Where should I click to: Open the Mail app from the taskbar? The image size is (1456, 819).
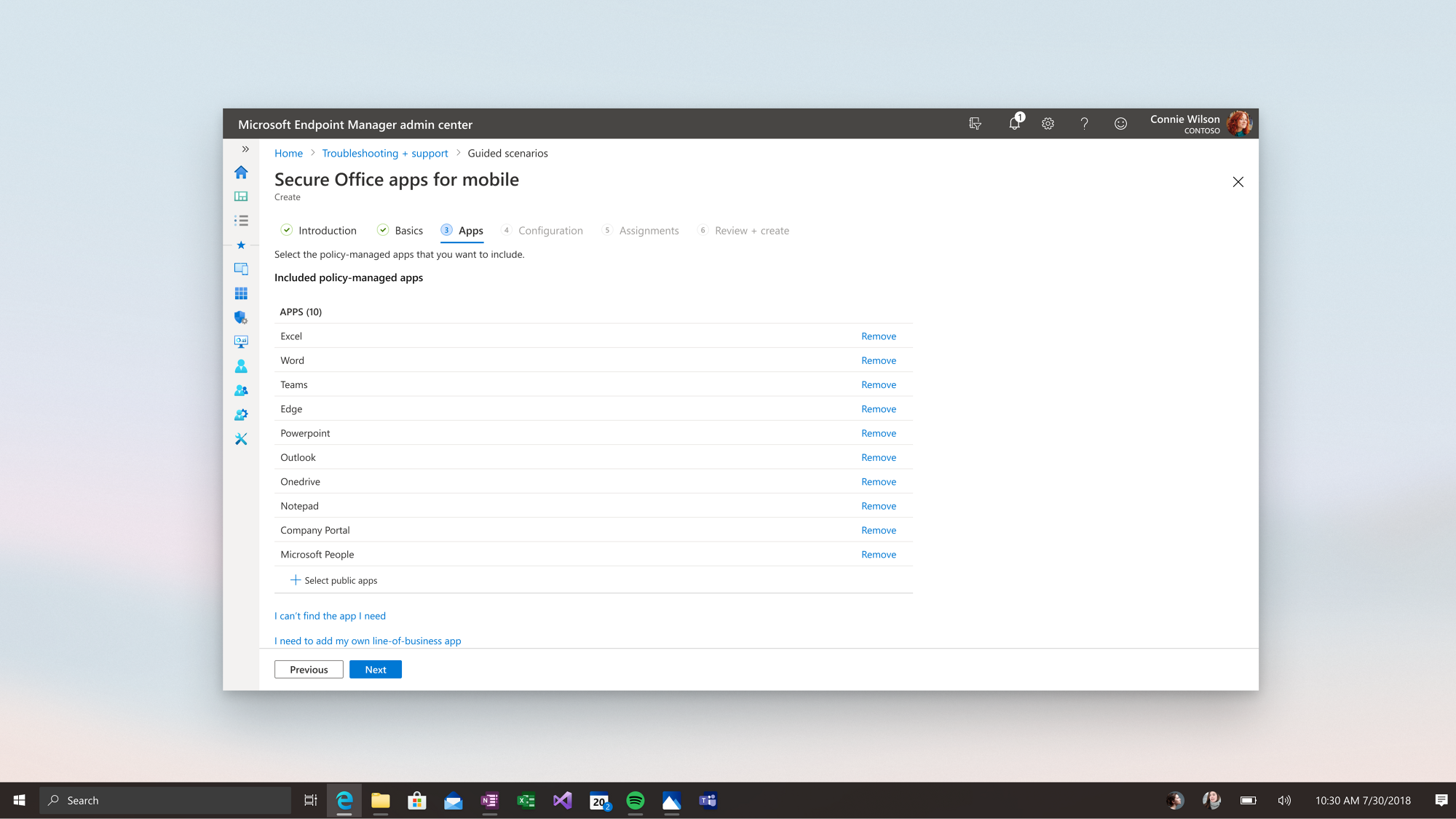[x=454, y=801]
